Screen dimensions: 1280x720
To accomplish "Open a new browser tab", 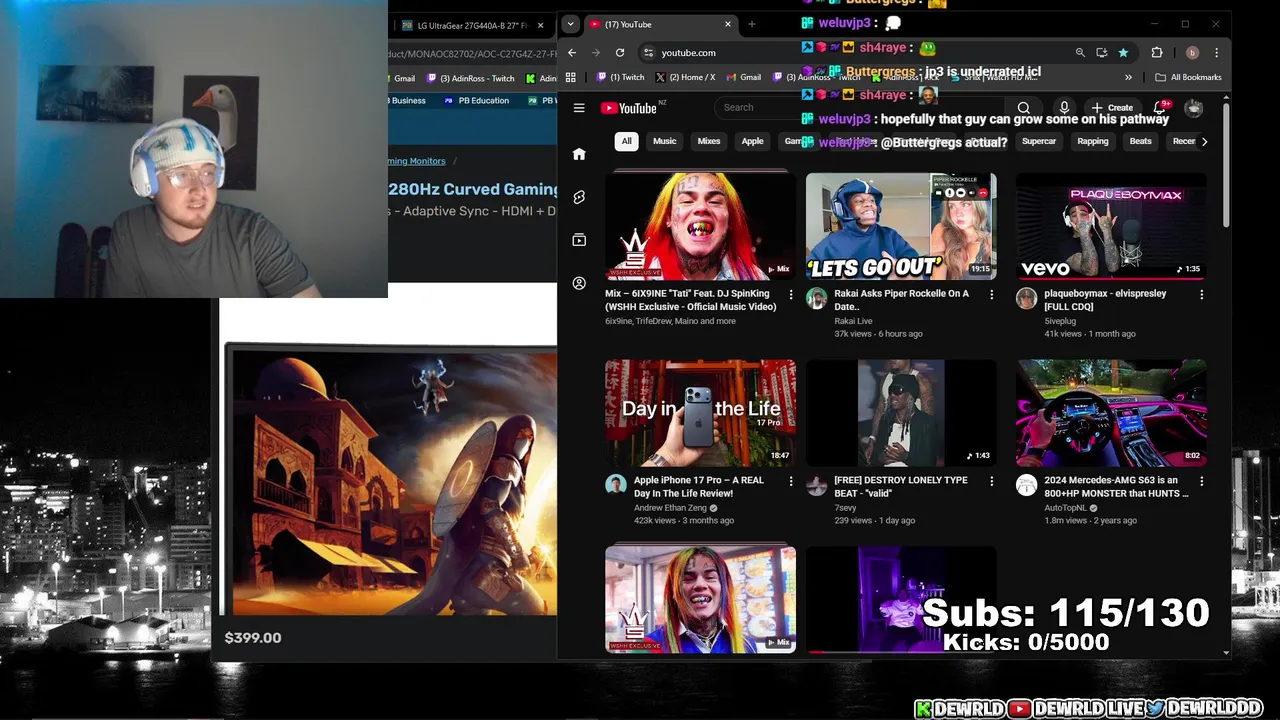I will [751, 24].
